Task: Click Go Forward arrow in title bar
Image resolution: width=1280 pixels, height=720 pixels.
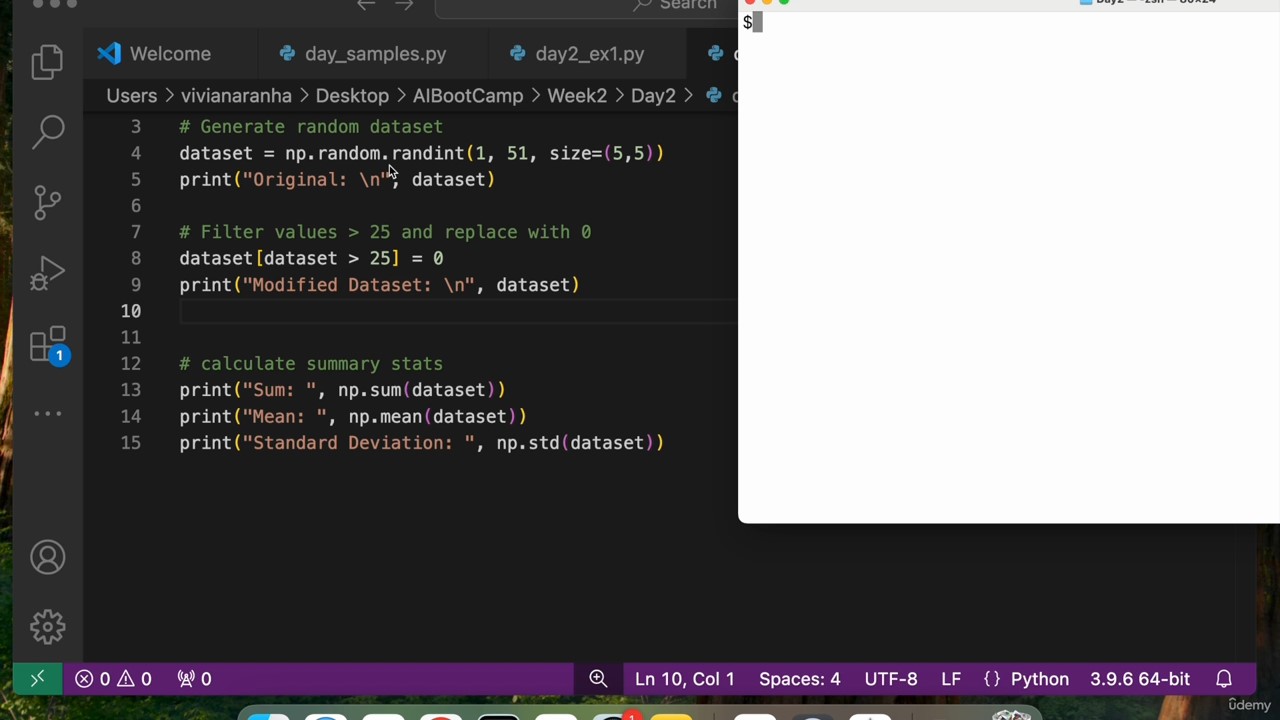Action: pyautogui.click(x=404, y=5)
